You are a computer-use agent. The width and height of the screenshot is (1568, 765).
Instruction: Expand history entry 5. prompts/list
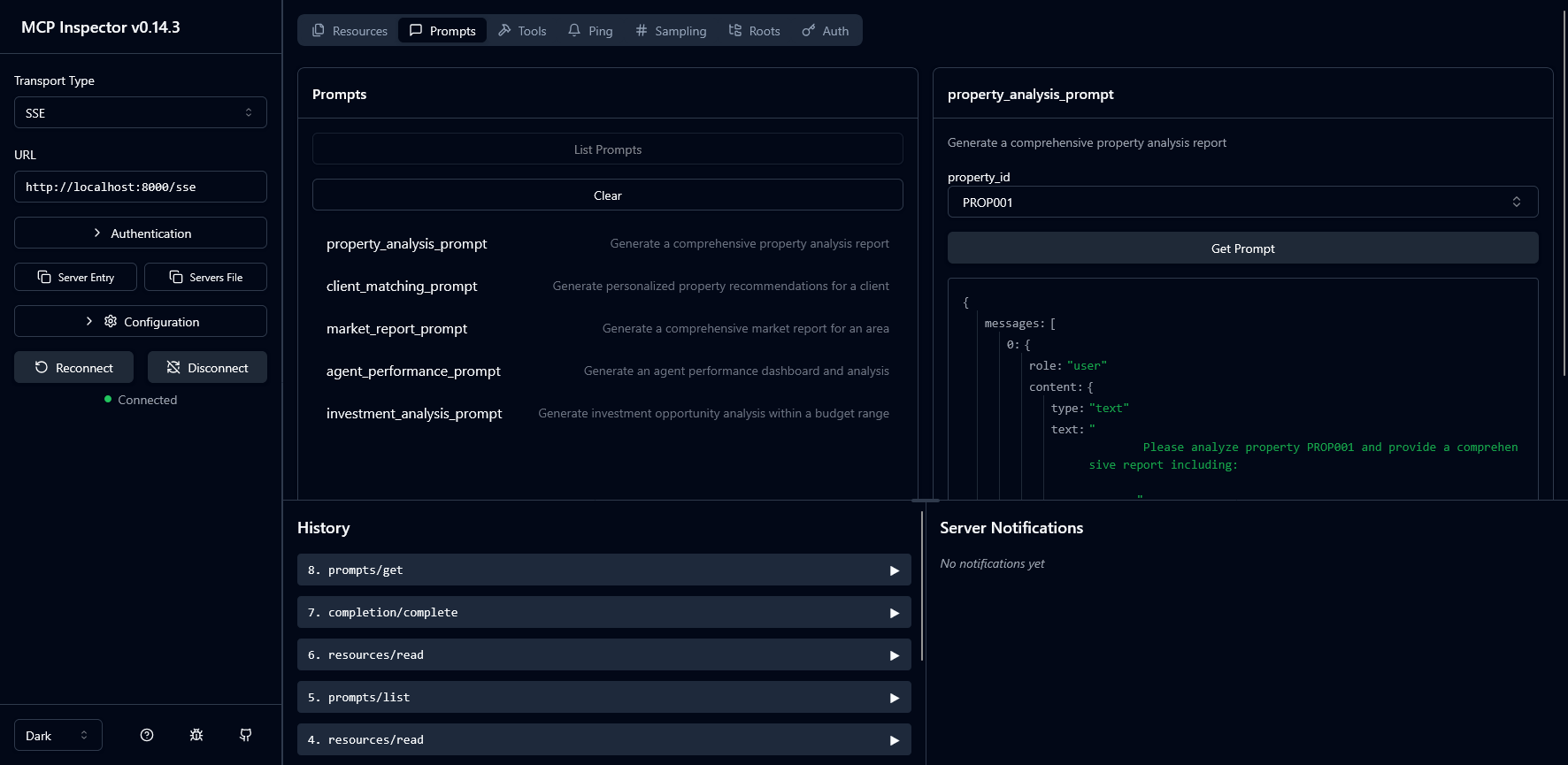point(604,697)
